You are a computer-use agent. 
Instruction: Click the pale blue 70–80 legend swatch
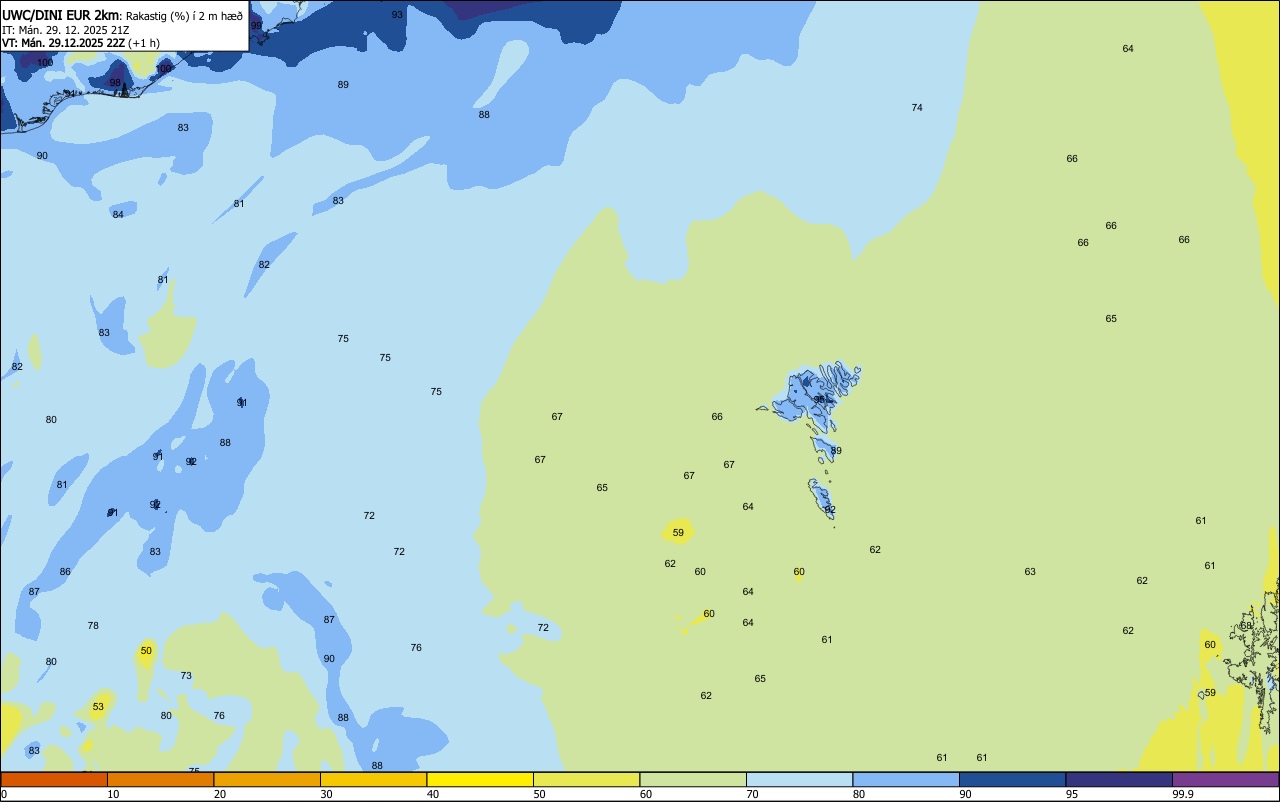799,779
